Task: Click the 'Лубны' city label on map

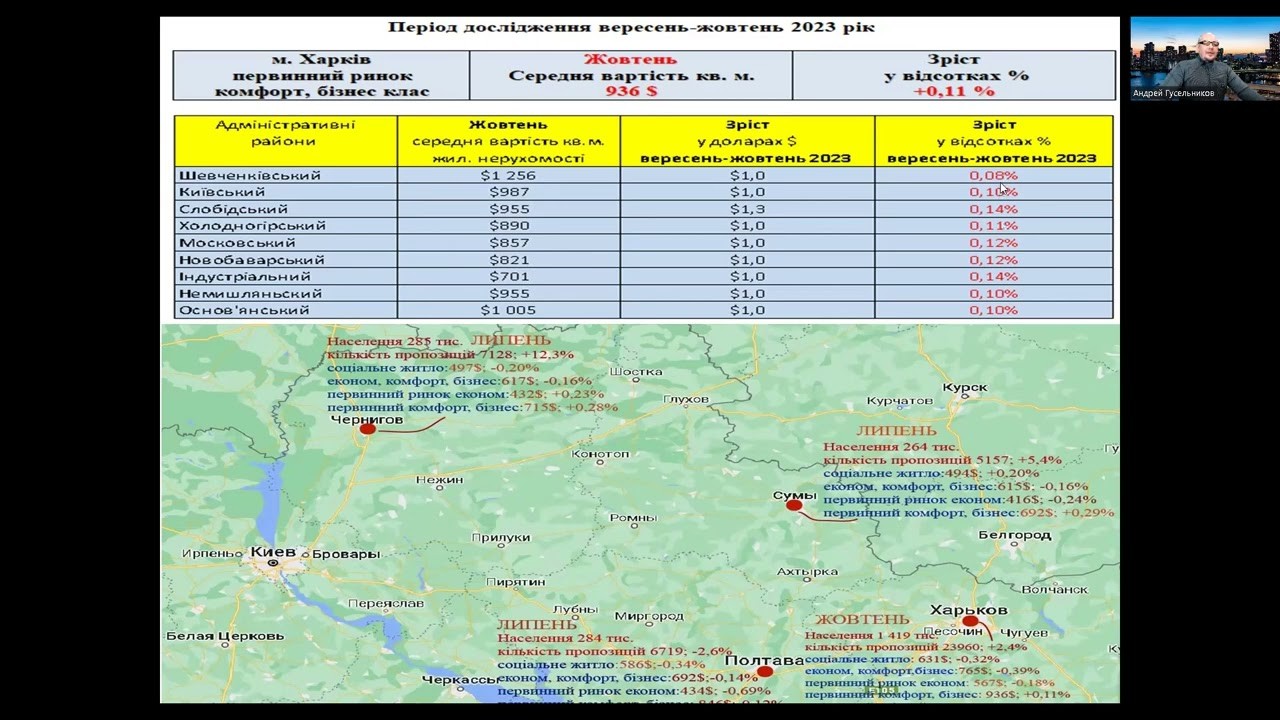Action: [574, 609]
